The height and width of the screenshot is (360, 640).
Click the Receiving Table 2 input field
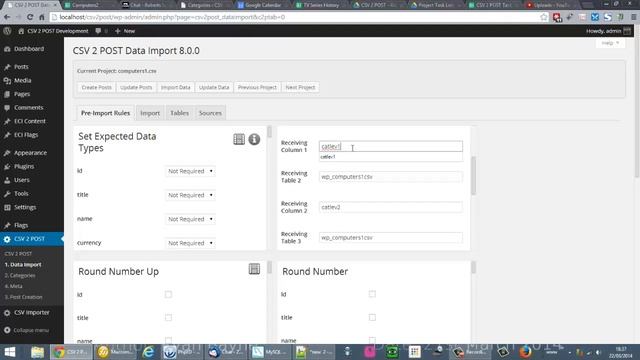tap(391, 177)
